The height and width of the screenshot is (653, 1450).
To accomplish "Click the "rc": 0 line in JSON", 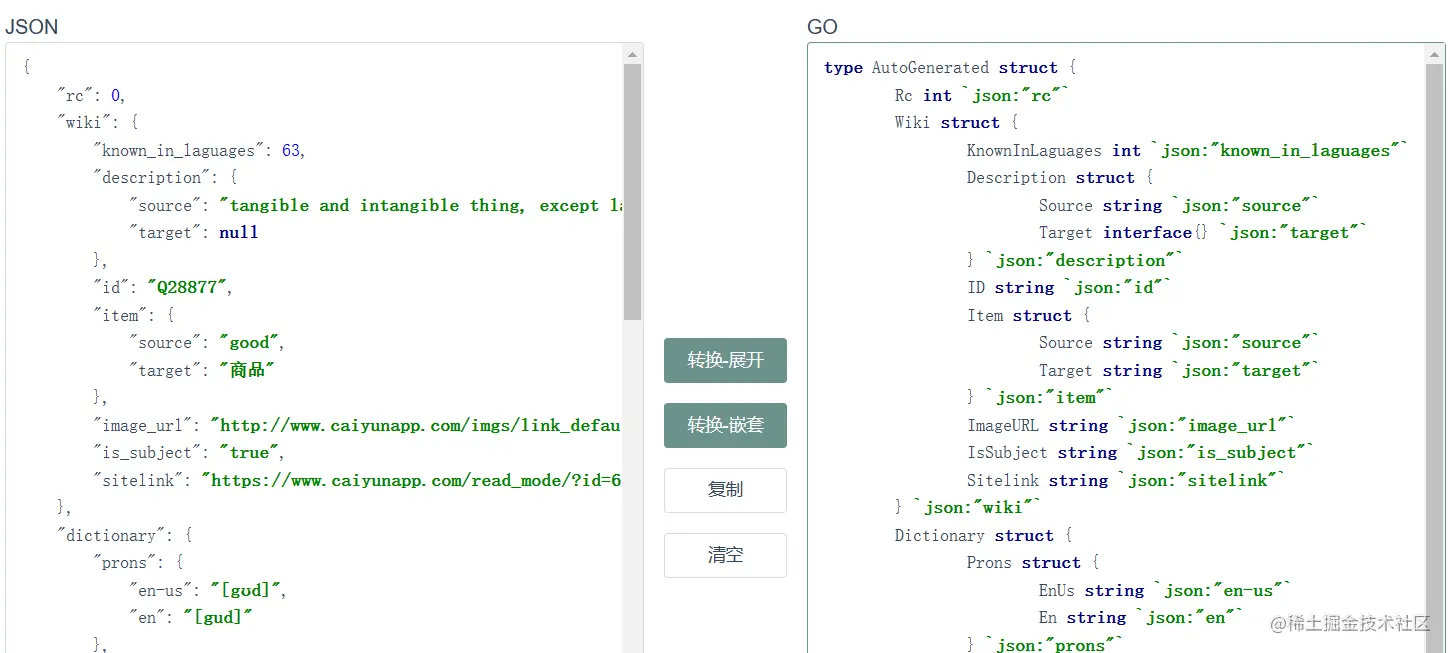I will click(92, 96).
